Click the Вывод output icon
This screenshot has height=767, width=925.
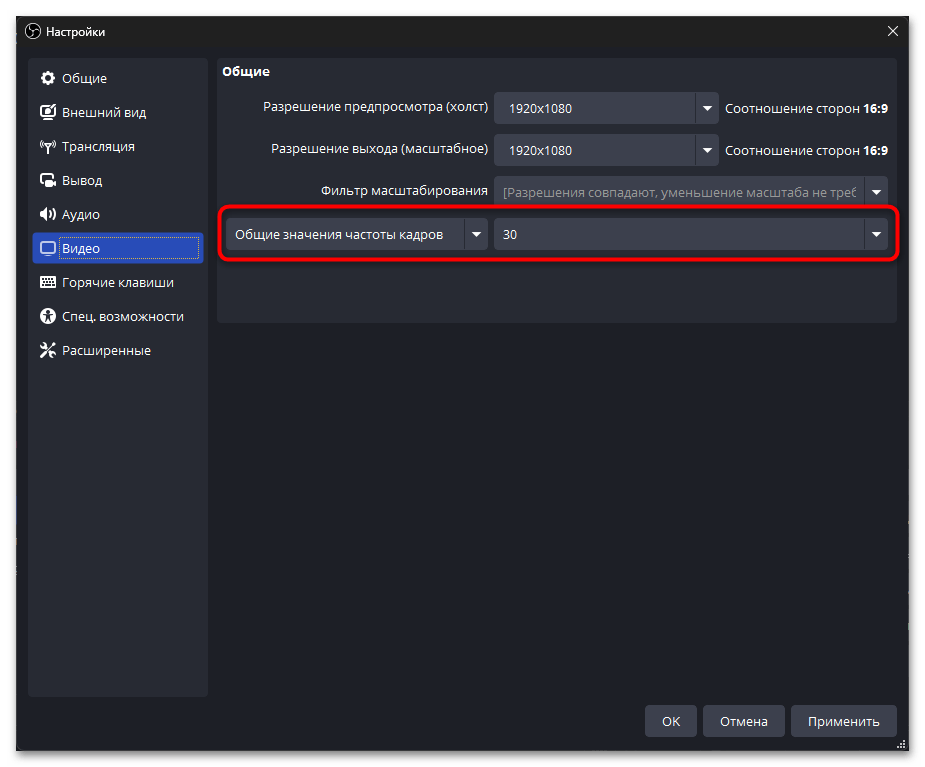coord(47,181)
